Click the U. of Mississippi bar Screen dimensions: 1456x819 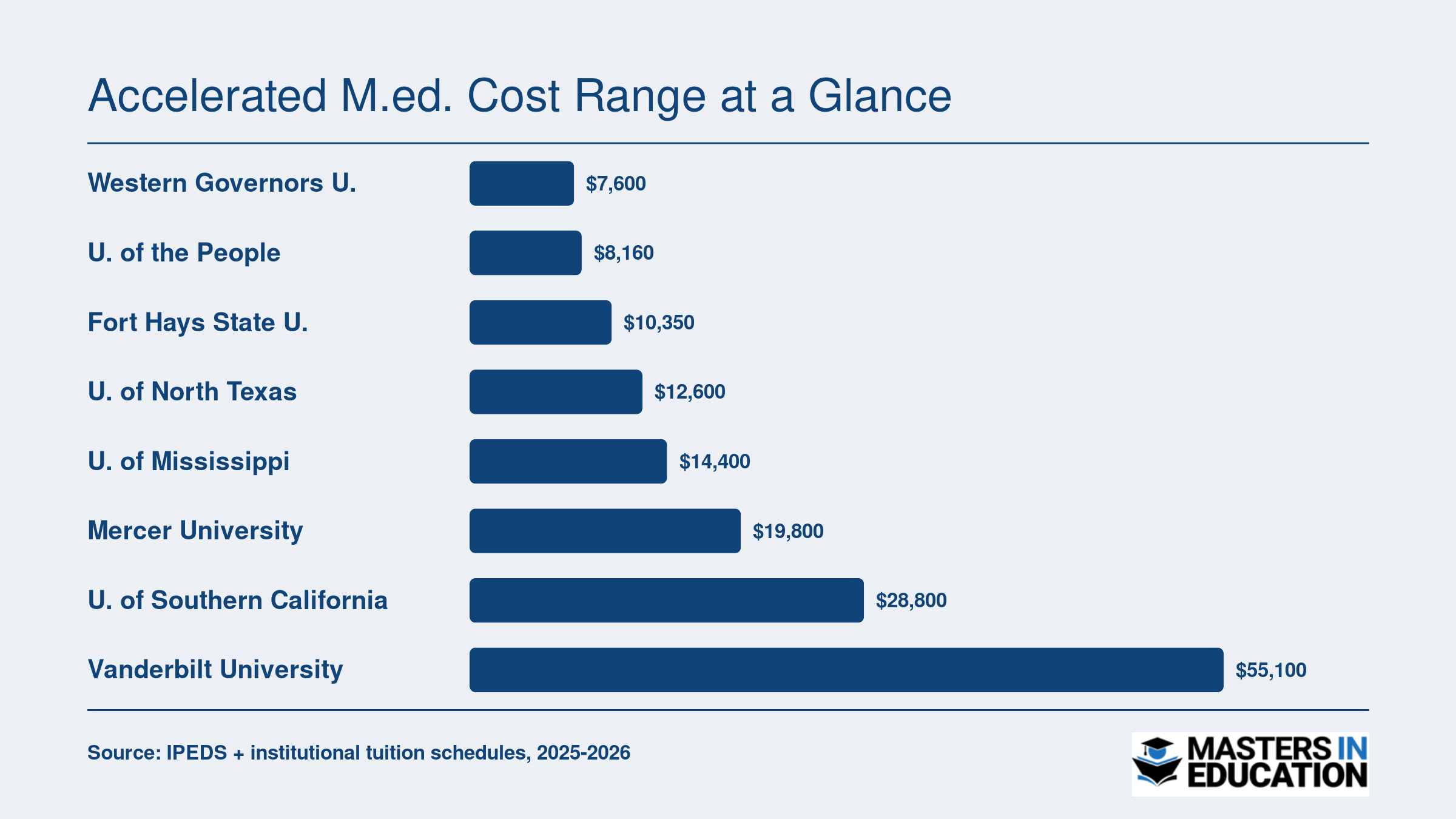pyautogui.click(x=568, y=461)
